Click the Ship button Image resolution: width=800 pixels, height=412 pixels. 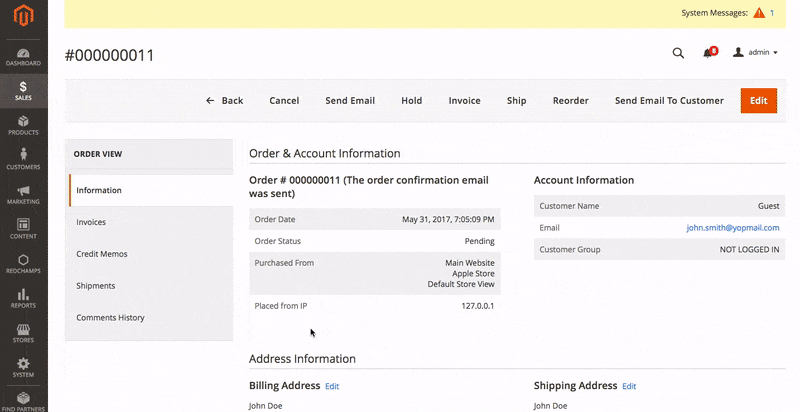[516, 100]
